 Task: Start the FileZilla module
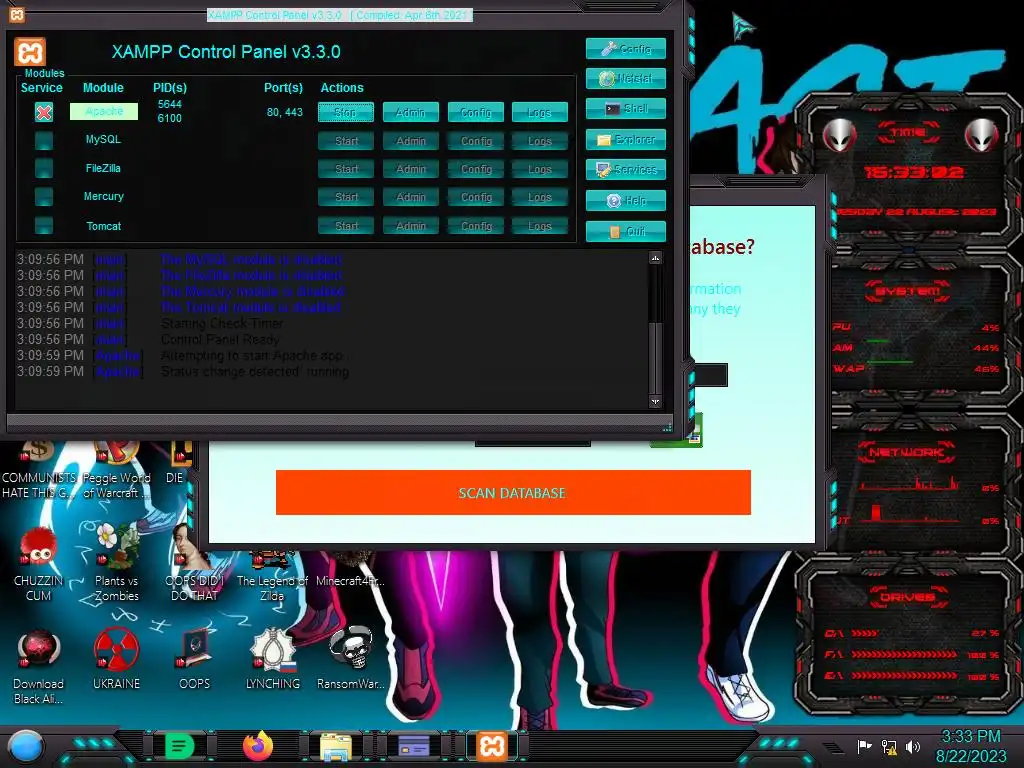tap(345, 169)
